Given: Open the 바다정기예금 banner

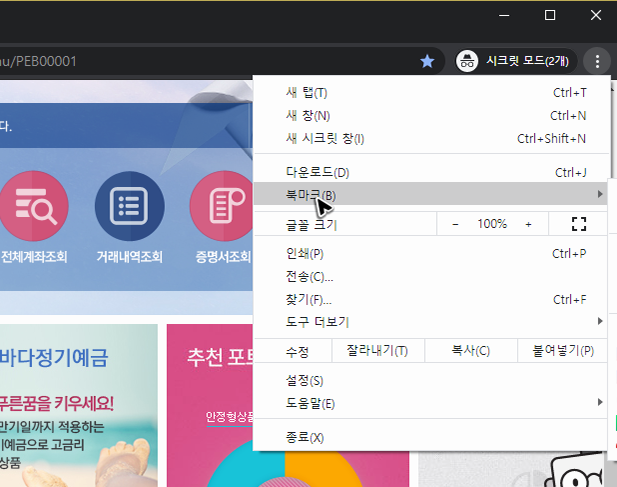Looking at the screenshot, I should (x=79, y=405).
